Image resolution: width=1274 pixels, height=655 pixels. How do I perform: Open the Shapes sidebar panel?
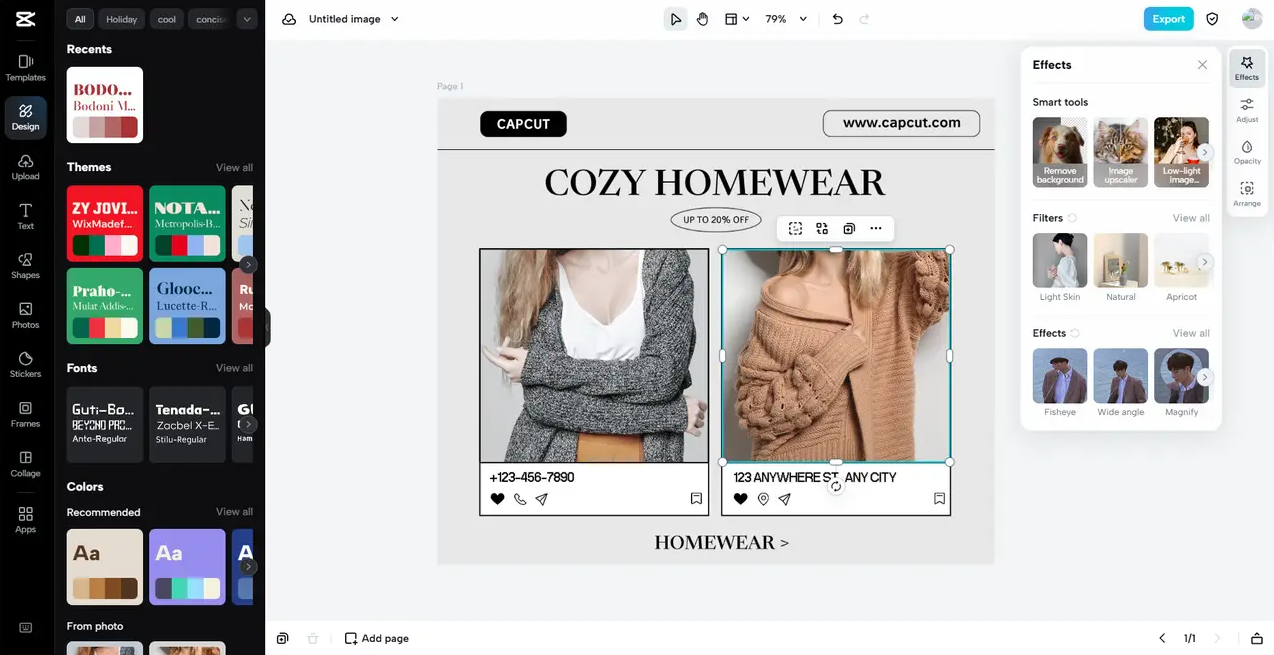(x=25, y=266)
